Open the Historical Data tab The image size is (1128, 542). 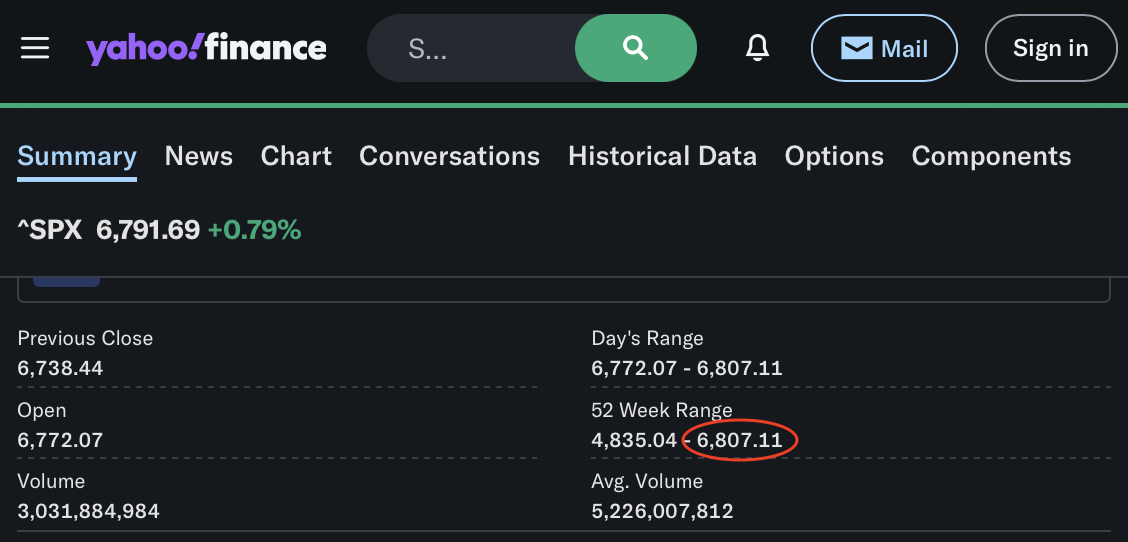point(662,156)
